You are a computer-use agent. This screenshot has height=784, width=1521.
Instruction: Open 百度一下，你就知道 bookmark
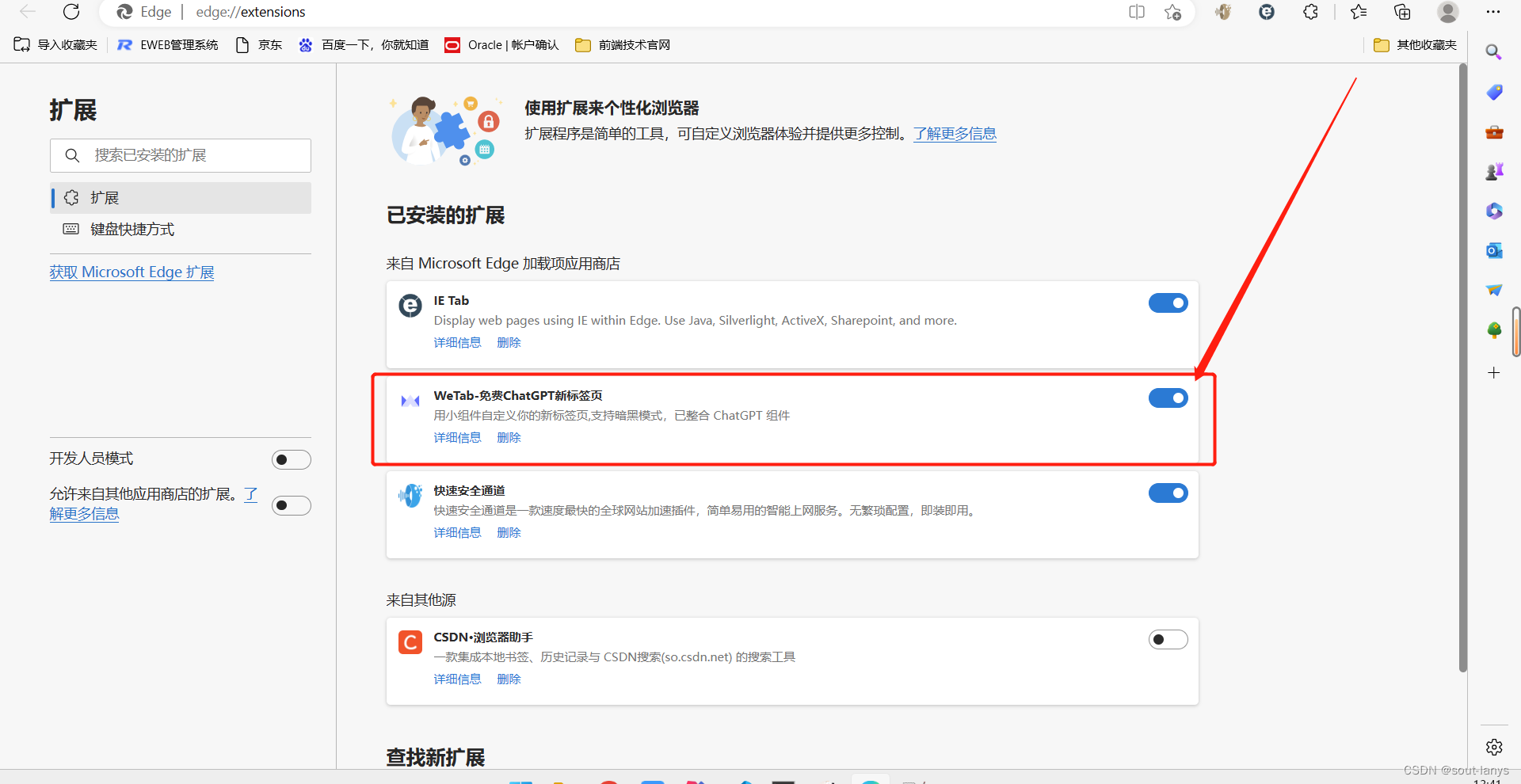364,45
